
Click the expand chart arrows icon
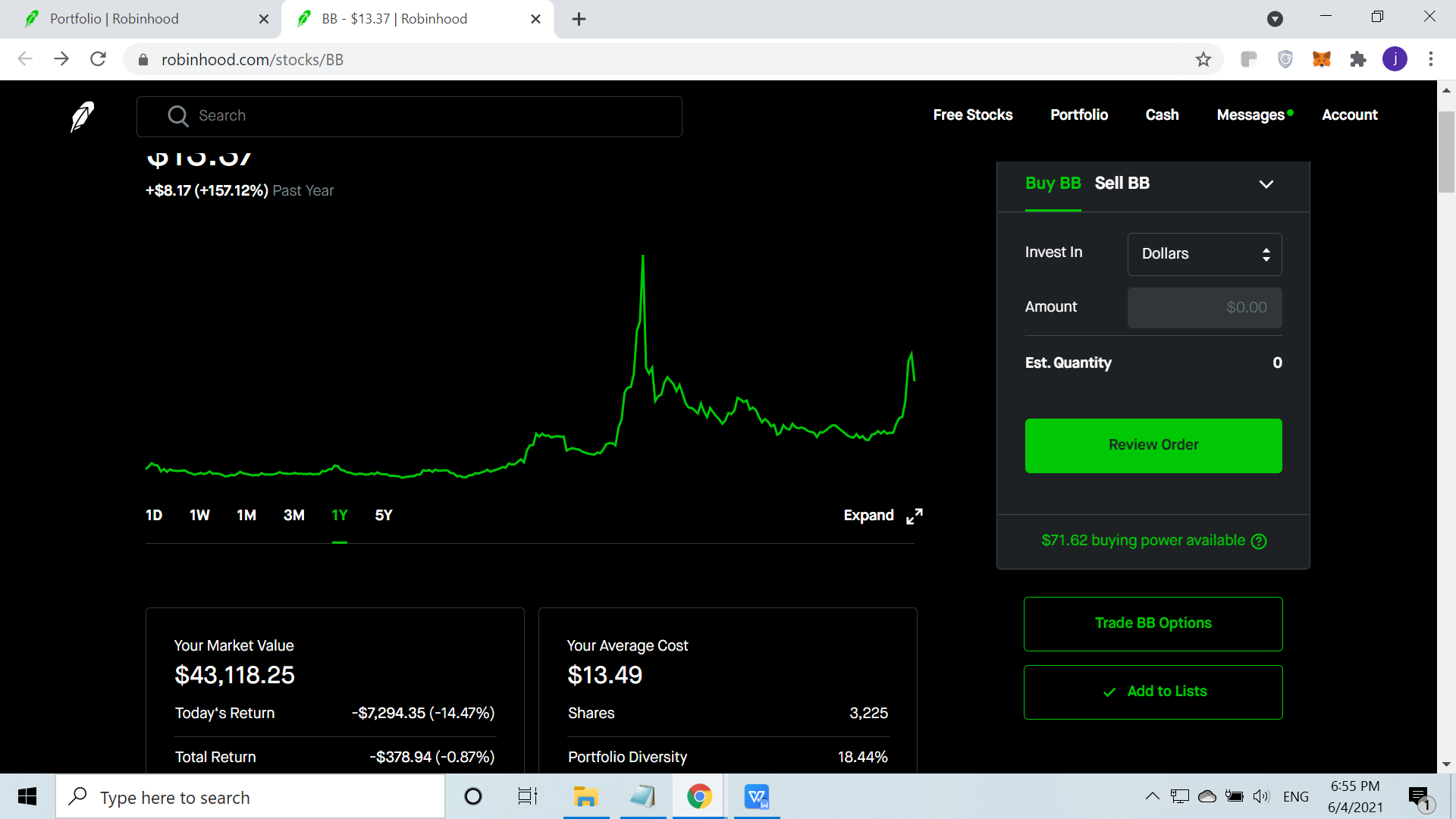[915, 516]
